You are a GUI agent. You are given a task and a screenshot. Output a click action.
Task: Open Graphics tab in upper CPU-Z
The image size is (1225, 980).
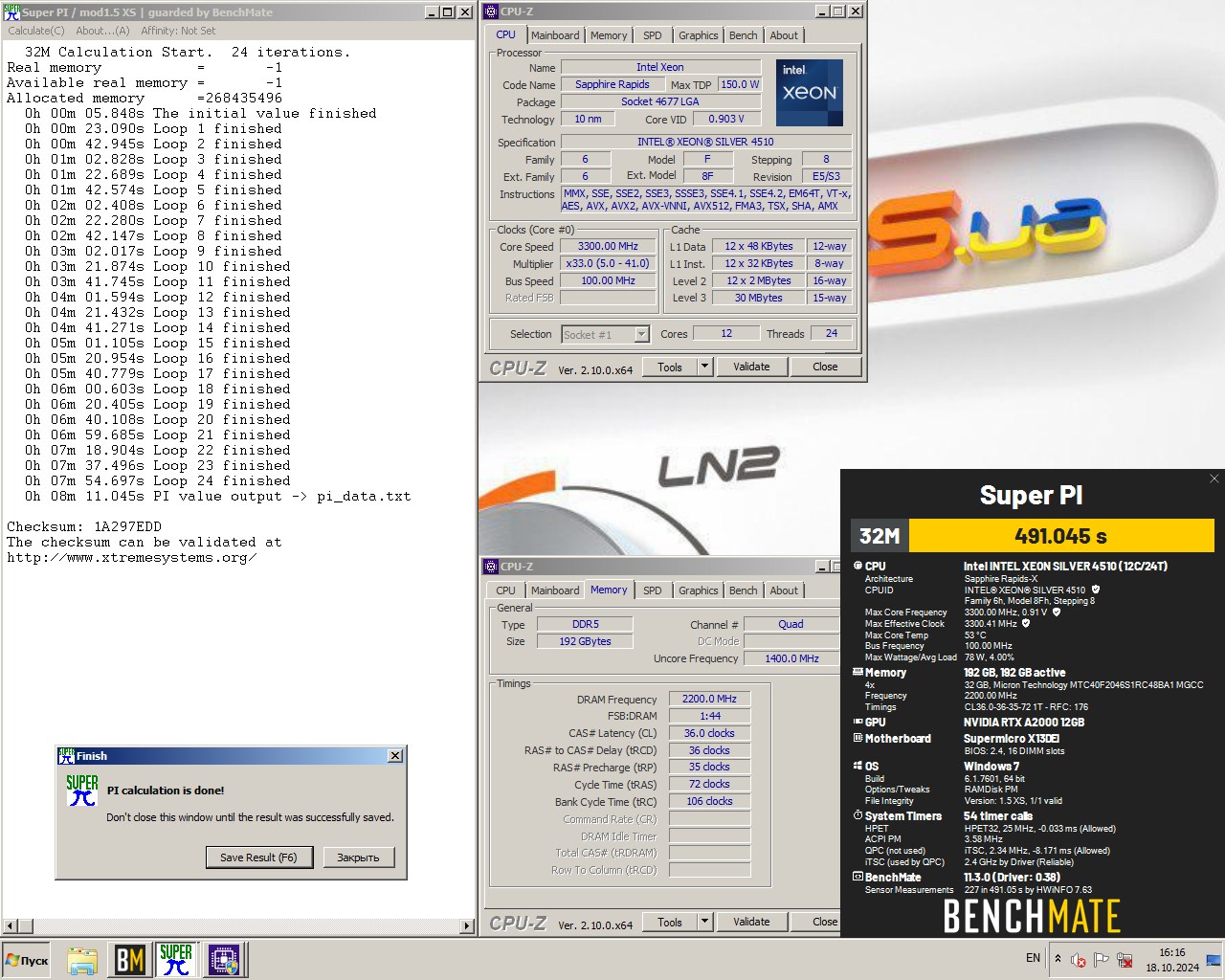pyautogui.click(x=699, y=35)
